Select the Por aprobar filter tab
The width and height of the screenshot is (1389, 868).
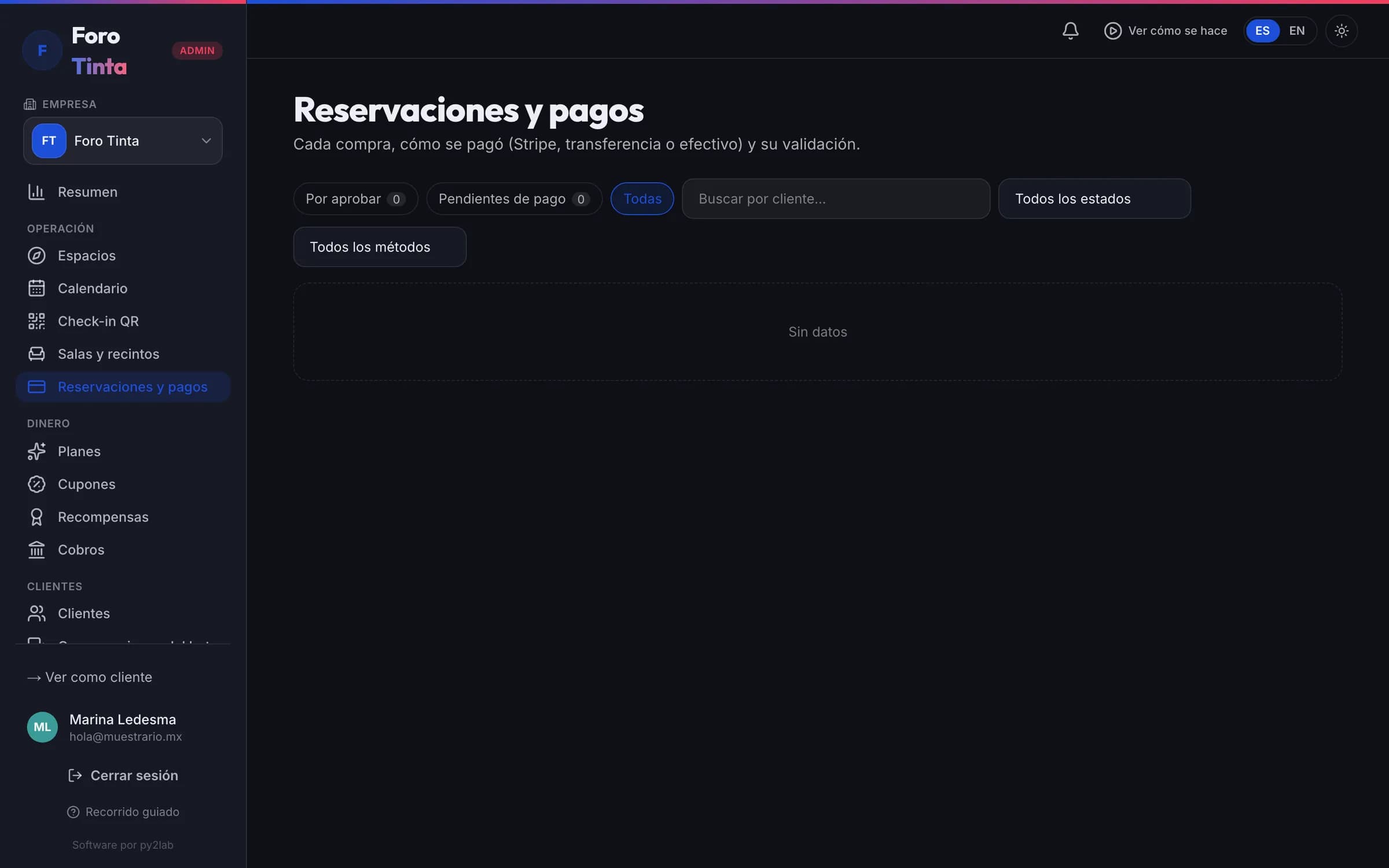pos(355,198)
